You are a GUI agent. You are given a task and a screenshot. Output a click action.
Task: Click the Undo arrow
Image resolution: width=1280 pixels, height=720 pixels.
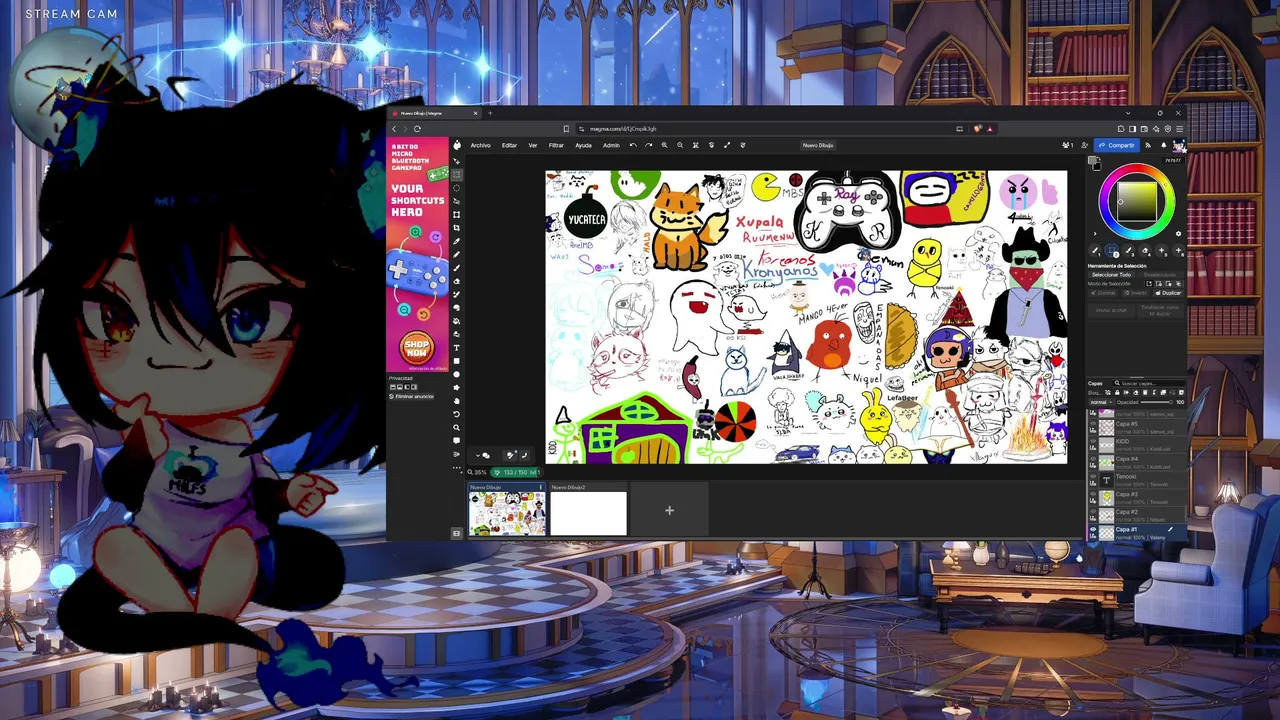633,145
